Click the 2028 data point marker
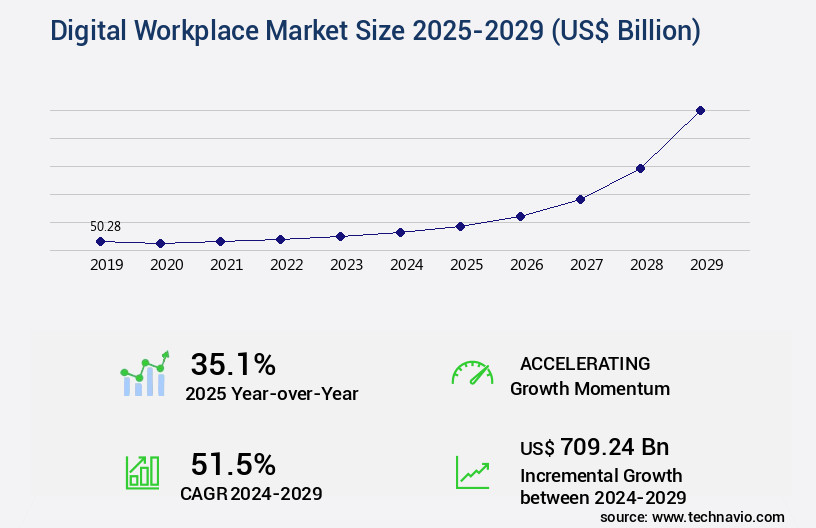This screenshot has width=816, height=528. [640, 168]
